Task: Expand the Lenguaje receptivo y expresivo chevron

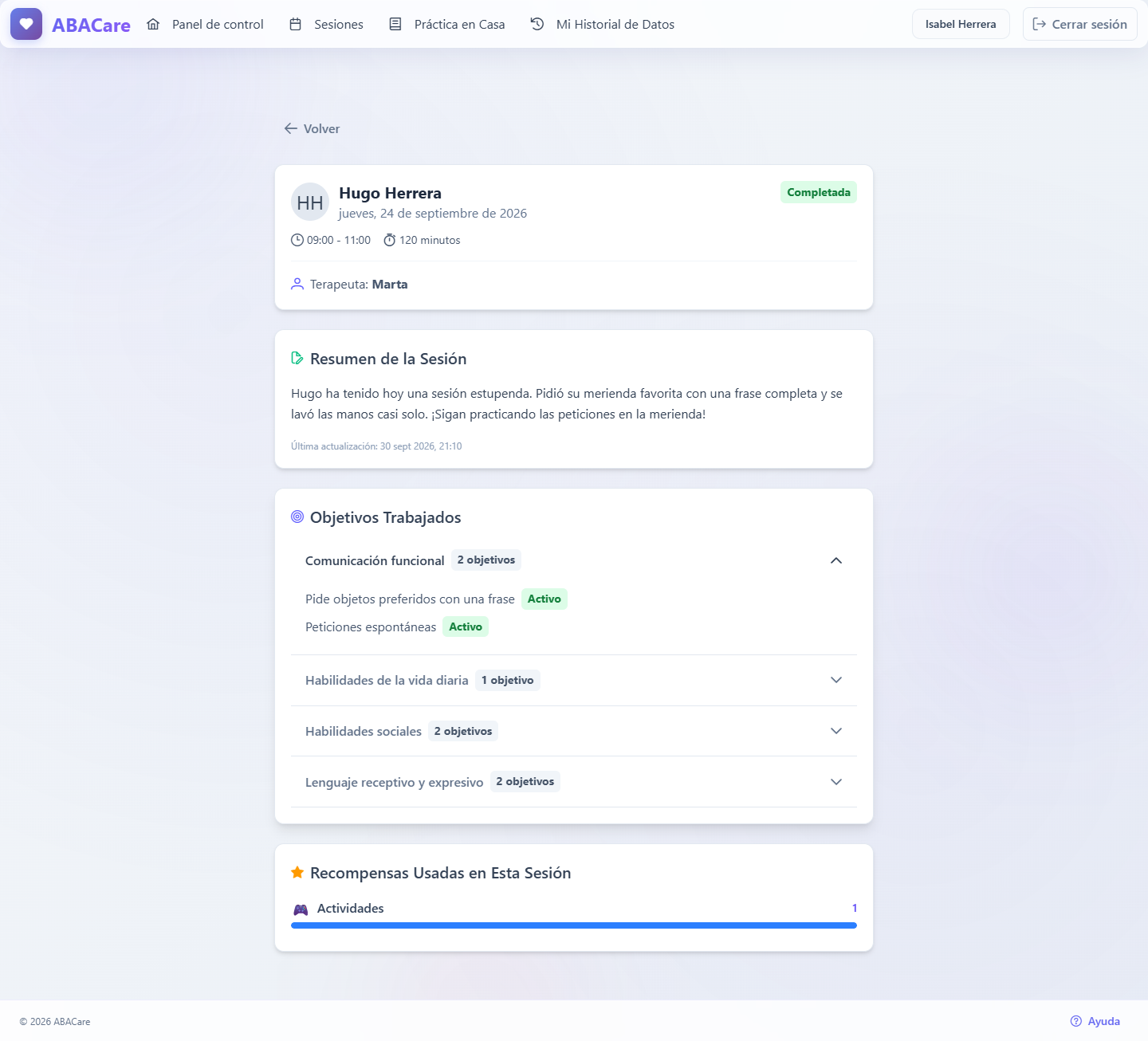Action: pos(836,782)
